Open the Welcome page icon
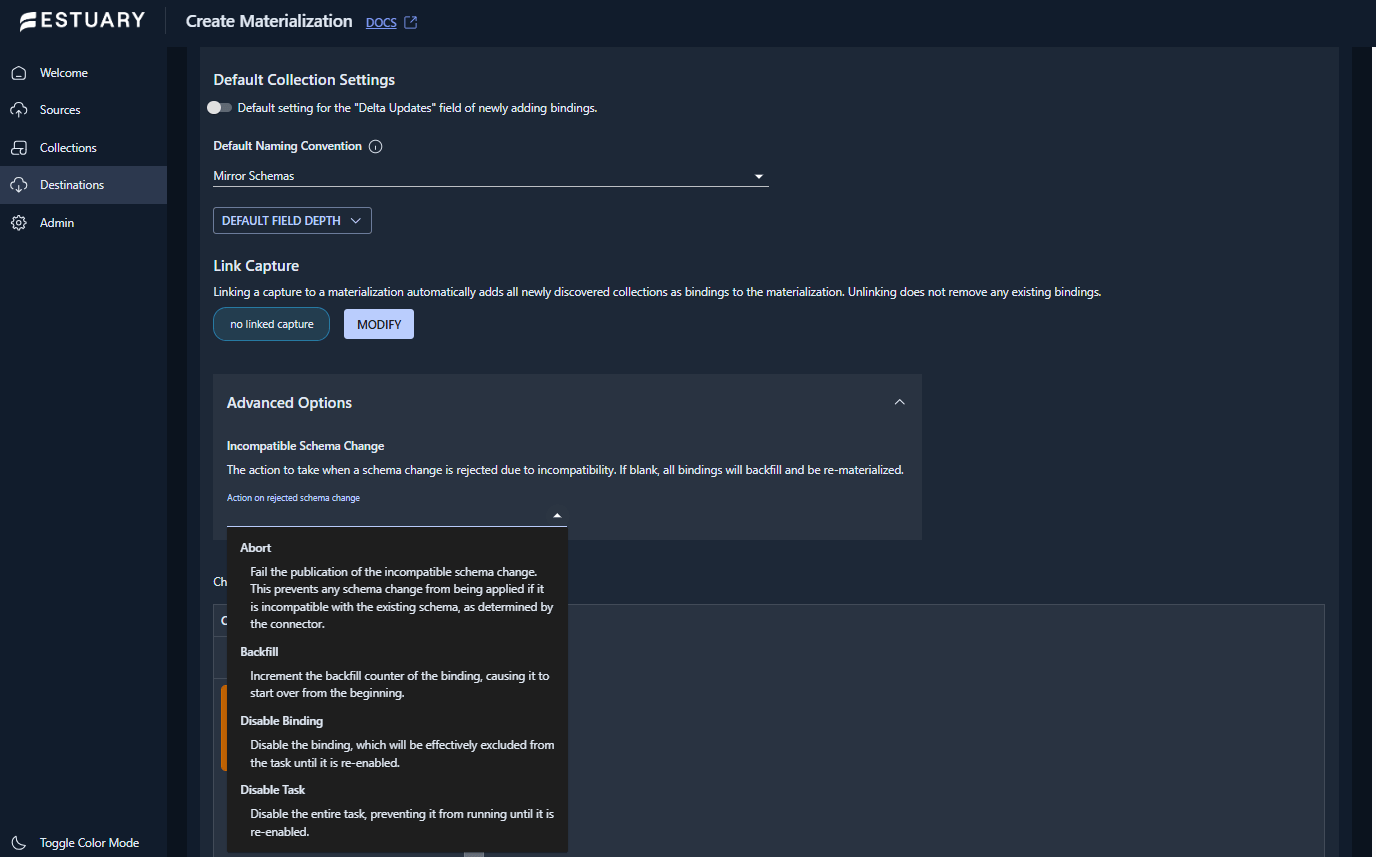 pyautogui.click(x=18, y=73)
